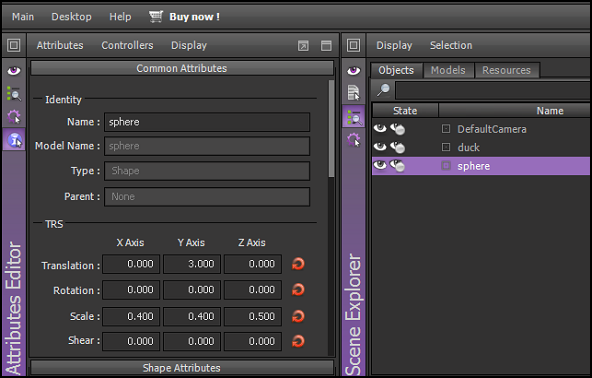Click the Translation Z Axis field
Image resolution: width=592 pixels, height=378 pixels.
(253, 264)
